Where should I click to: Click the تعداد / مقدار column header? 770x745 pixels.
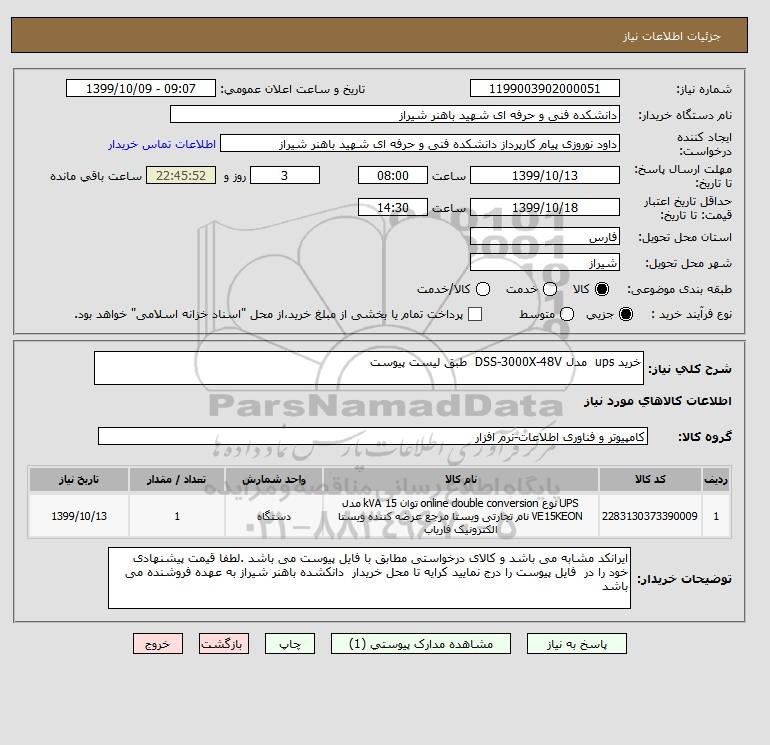pyautogui.click(x=177, y=479)
